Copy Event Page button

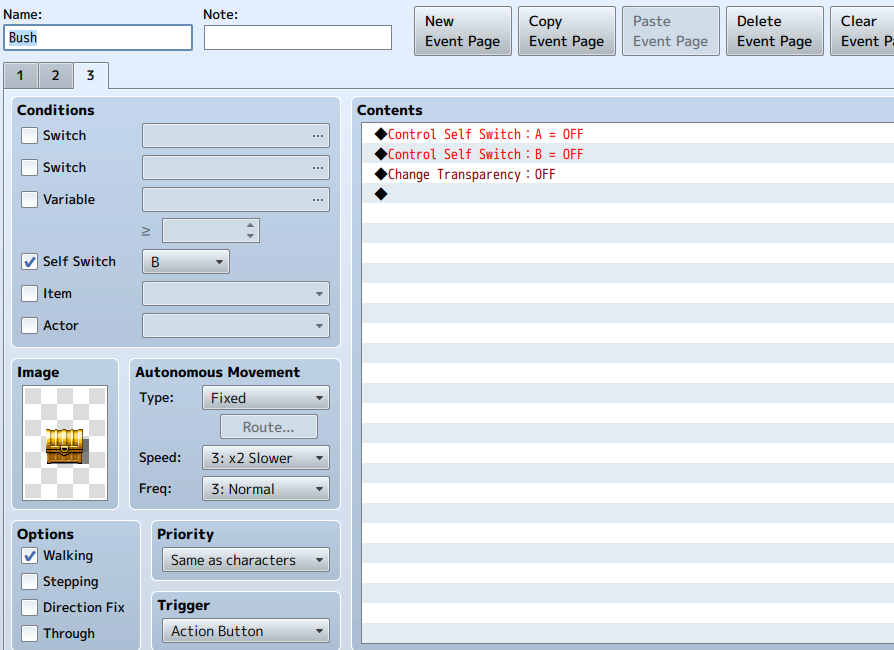[566, 31]
